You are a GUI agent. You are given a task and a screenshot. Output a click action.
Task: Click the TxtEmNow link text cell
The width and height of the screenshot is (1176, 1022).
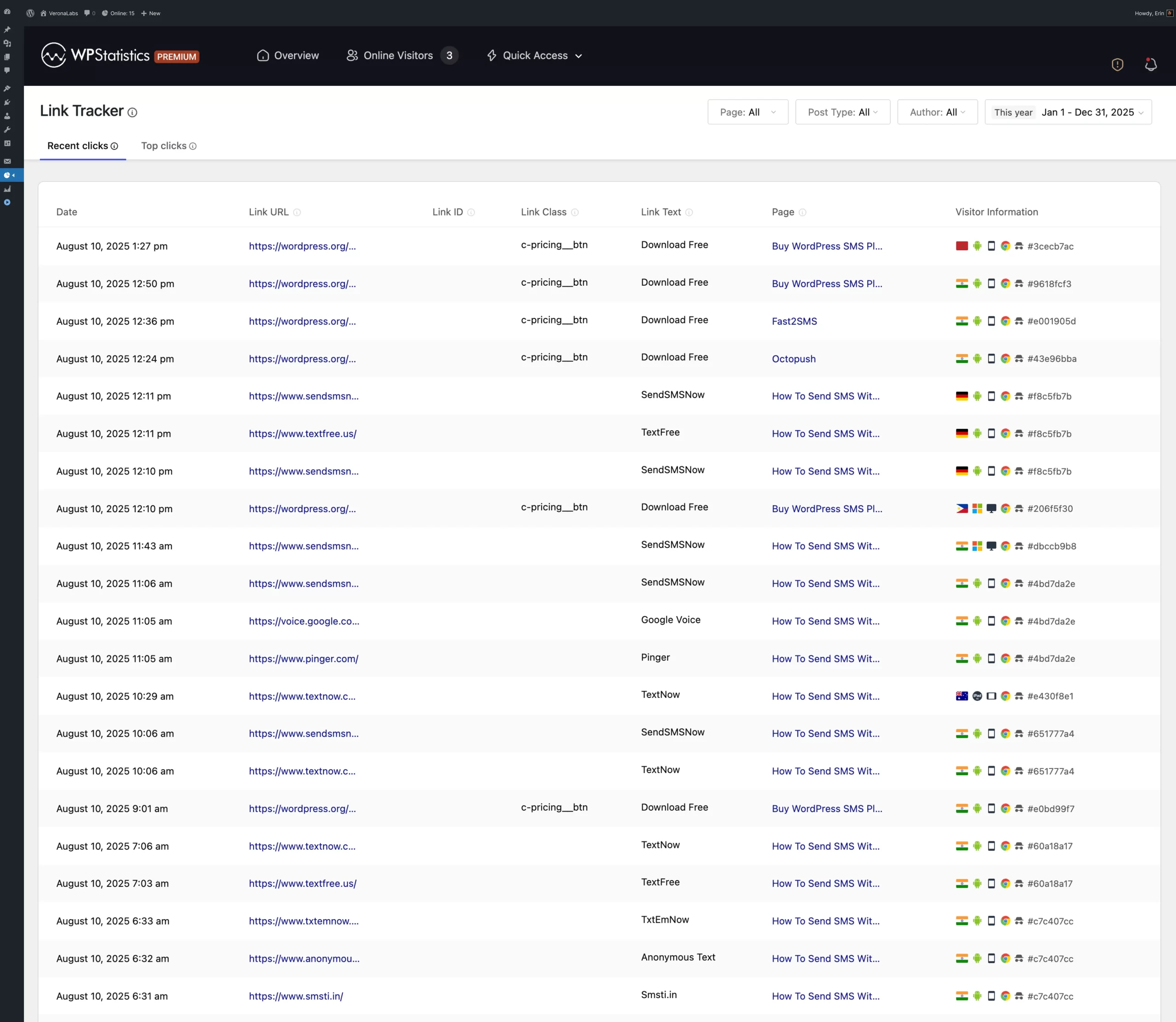click(665, 920)
